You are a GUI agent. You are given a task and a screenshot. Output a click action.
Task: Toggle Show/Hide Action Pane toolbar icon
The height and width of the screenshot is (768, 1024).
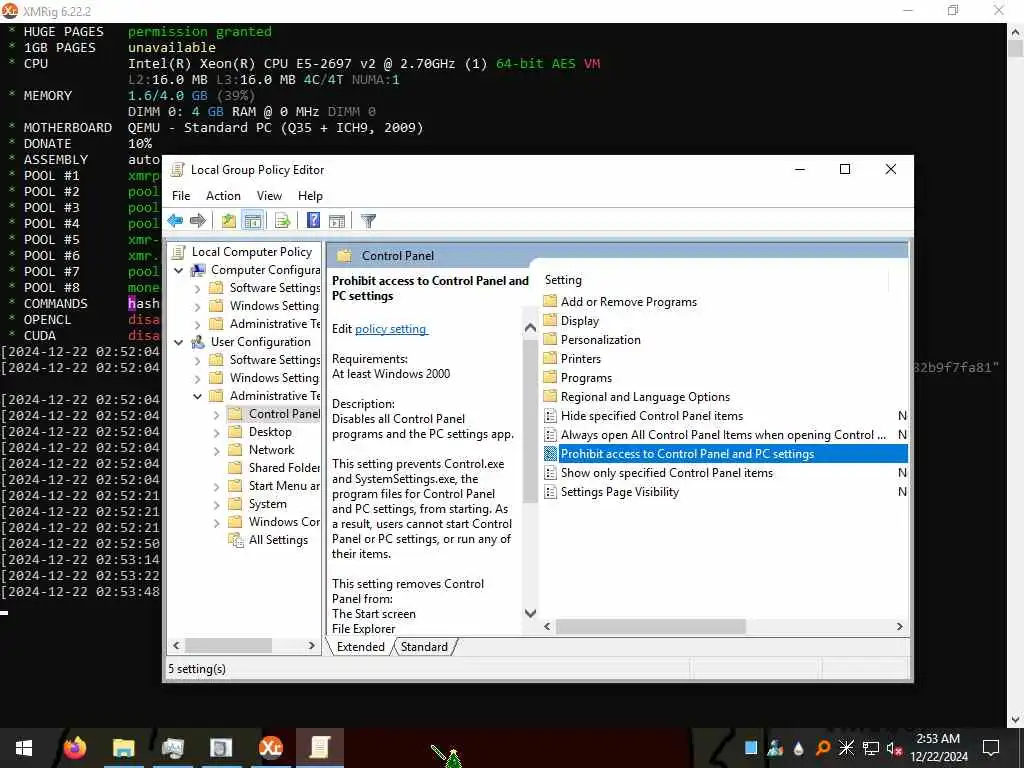pos(337,221)
